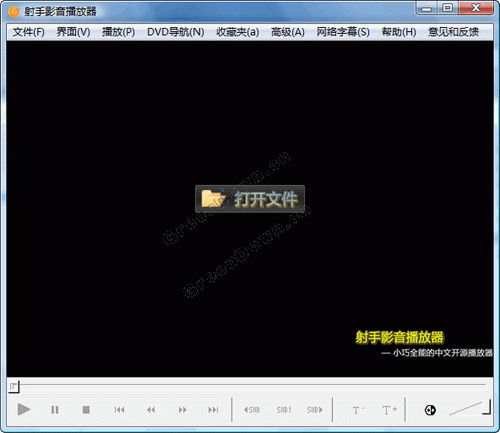
Task: Open the DVD导航(N) menu
Action: click(176, 32)
